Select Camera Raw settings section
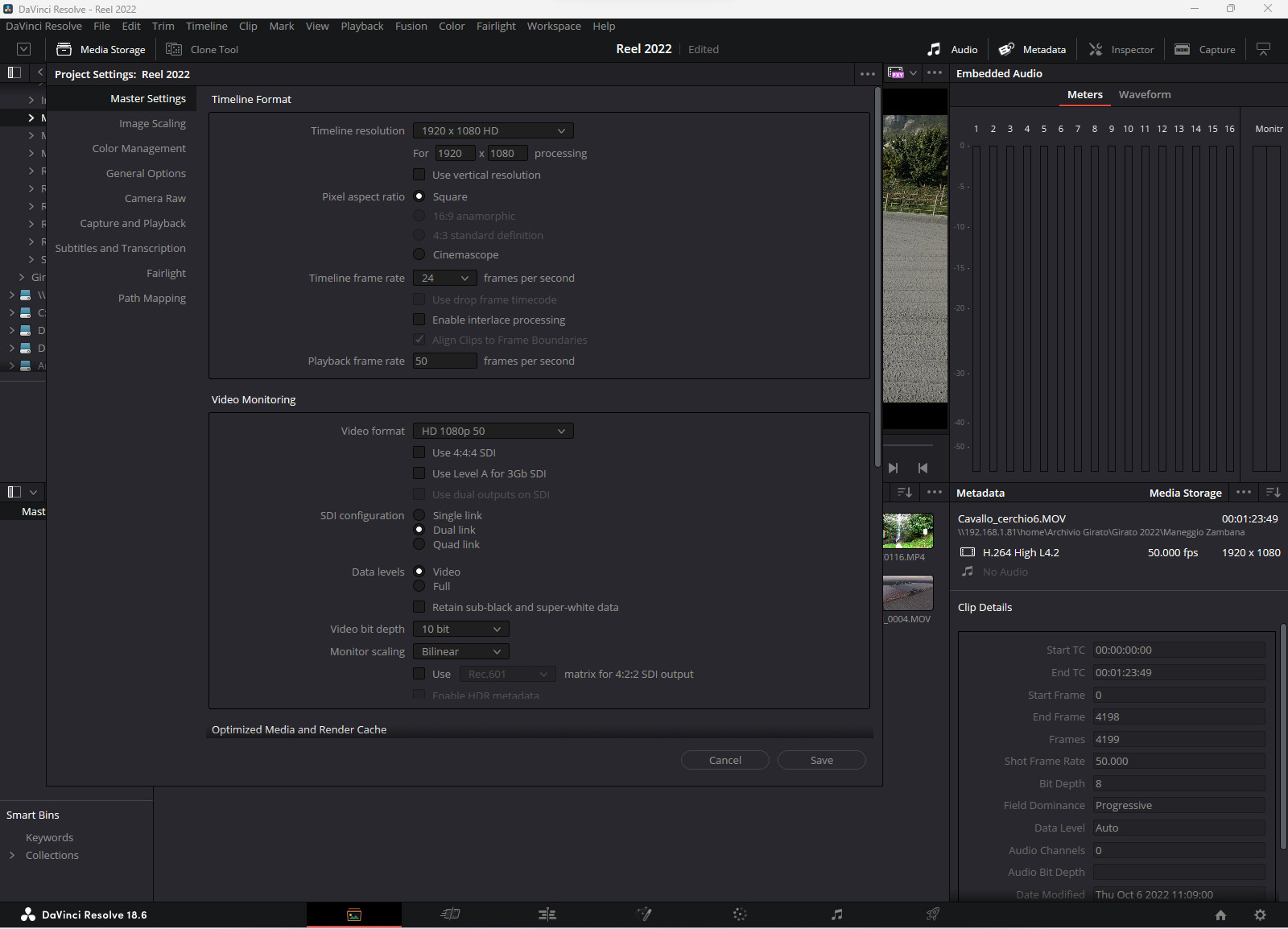 point(155,198)
